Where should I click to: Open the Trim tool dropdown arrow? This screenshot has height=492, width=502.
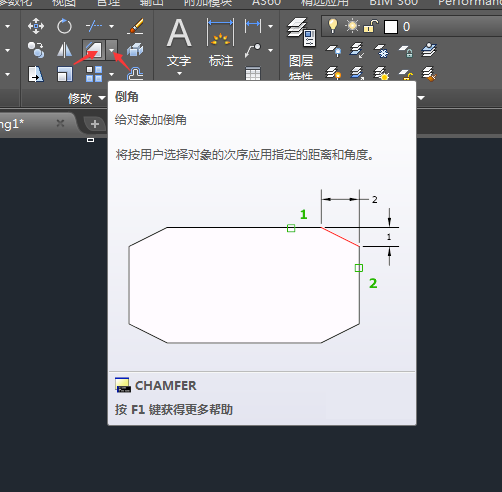pos(111,26)
